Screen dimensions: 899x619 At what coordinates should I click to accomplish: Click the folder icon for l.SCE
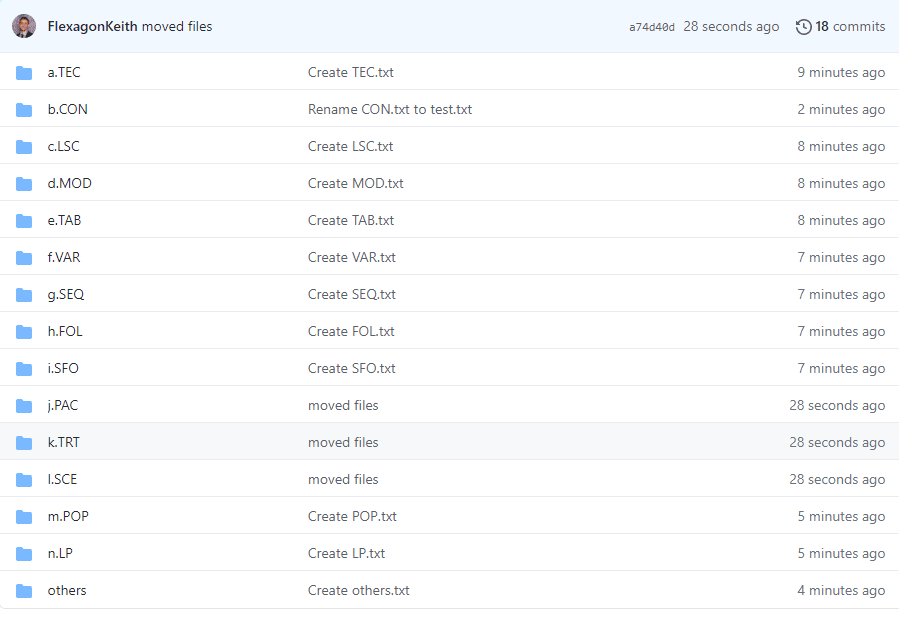pyautogui.click(x=24, y=480)
